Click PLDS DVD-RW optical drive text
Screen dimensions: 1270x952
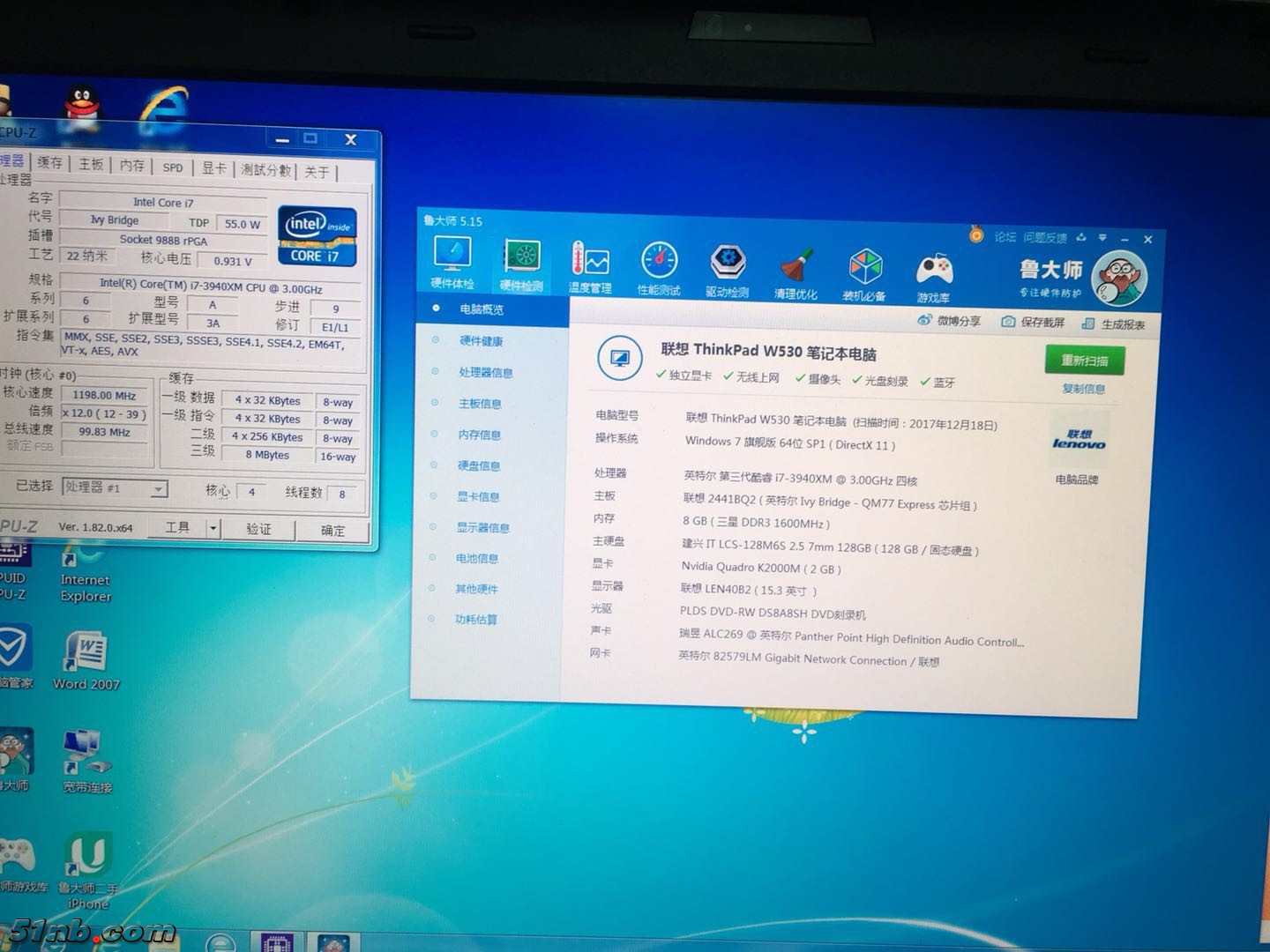773,613
